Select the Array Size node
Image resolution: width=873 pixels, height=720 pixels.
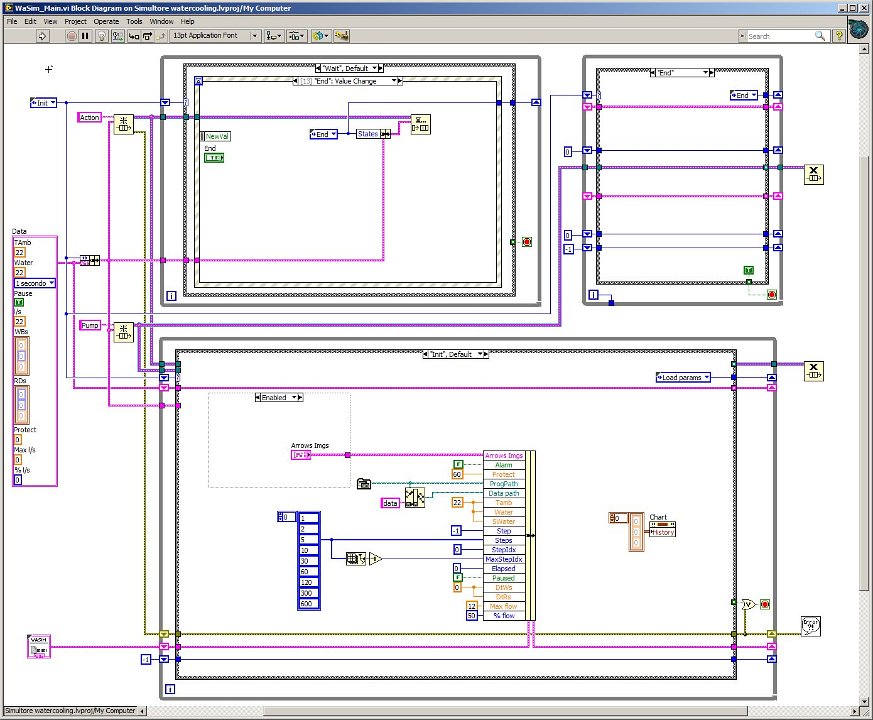(x=356, y=559)
